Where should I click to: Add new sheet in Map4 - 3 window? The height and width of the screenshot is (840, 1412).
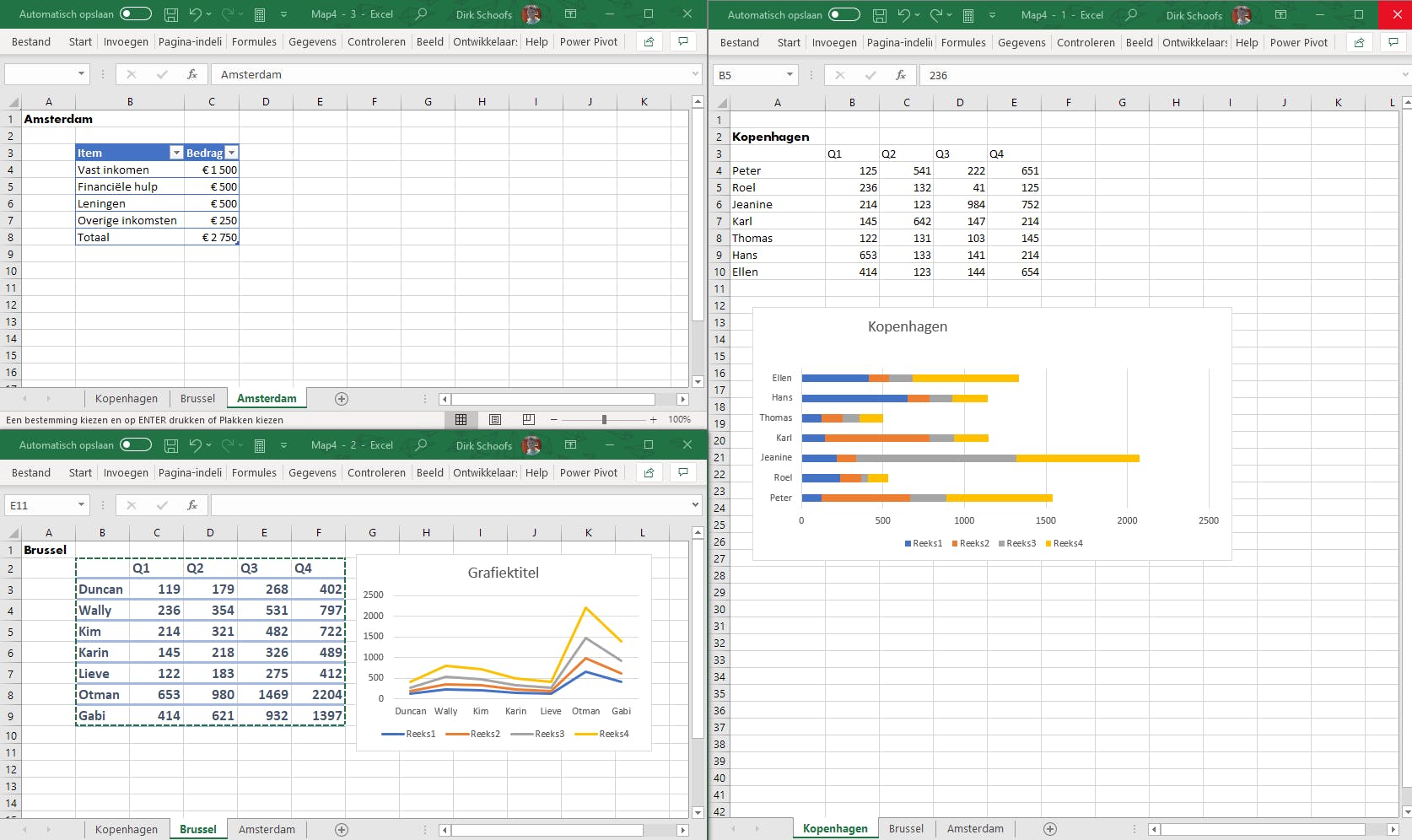tap(342, 399)
